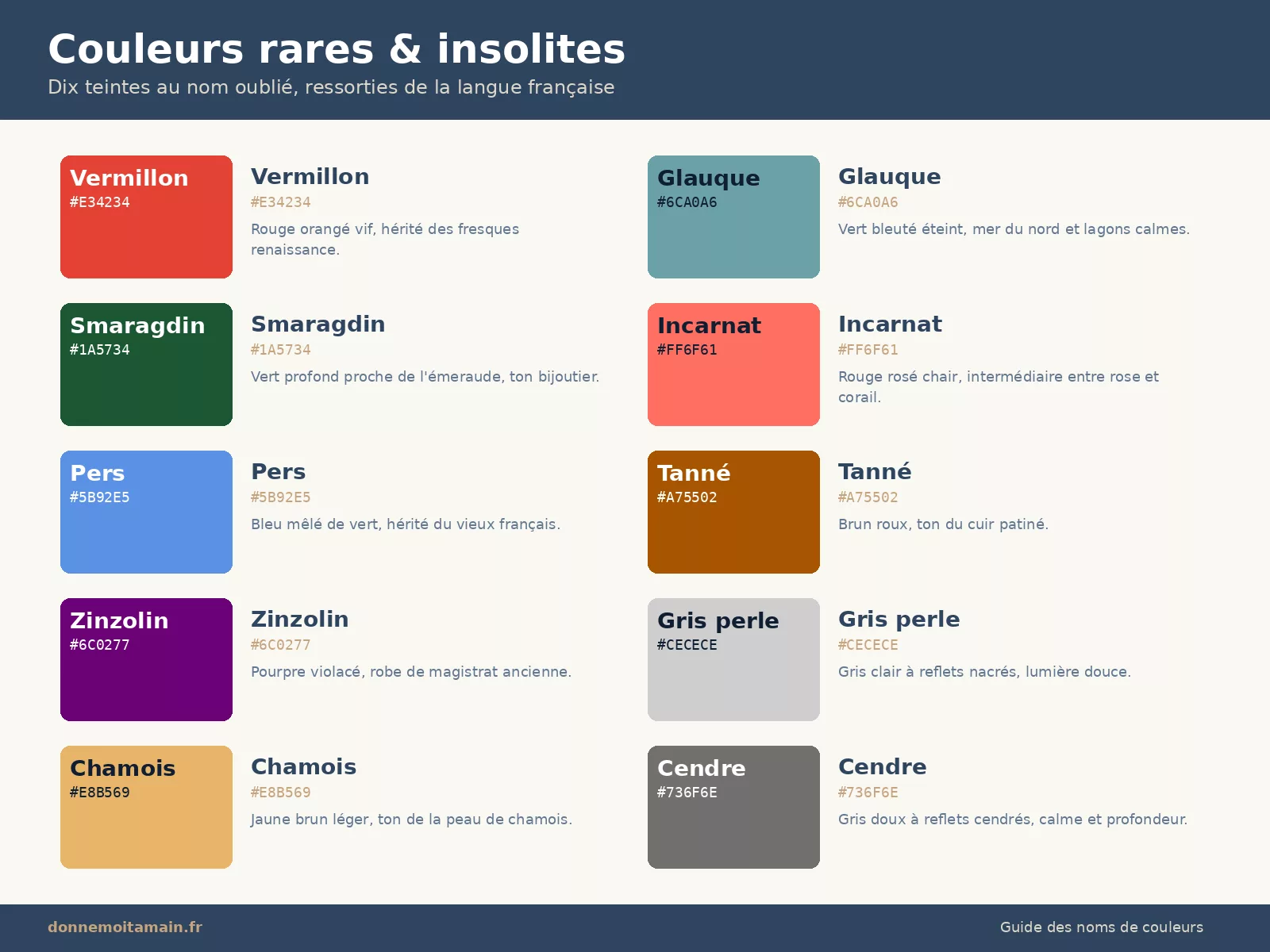
Task: Pick the blue Pers color swatch
Action: tap(146, 512)
